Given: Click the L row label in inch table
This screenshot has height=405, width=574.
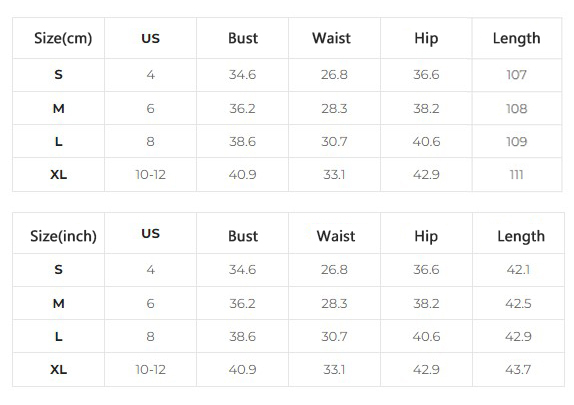Looking at the screenshot, I should point(59,337).
